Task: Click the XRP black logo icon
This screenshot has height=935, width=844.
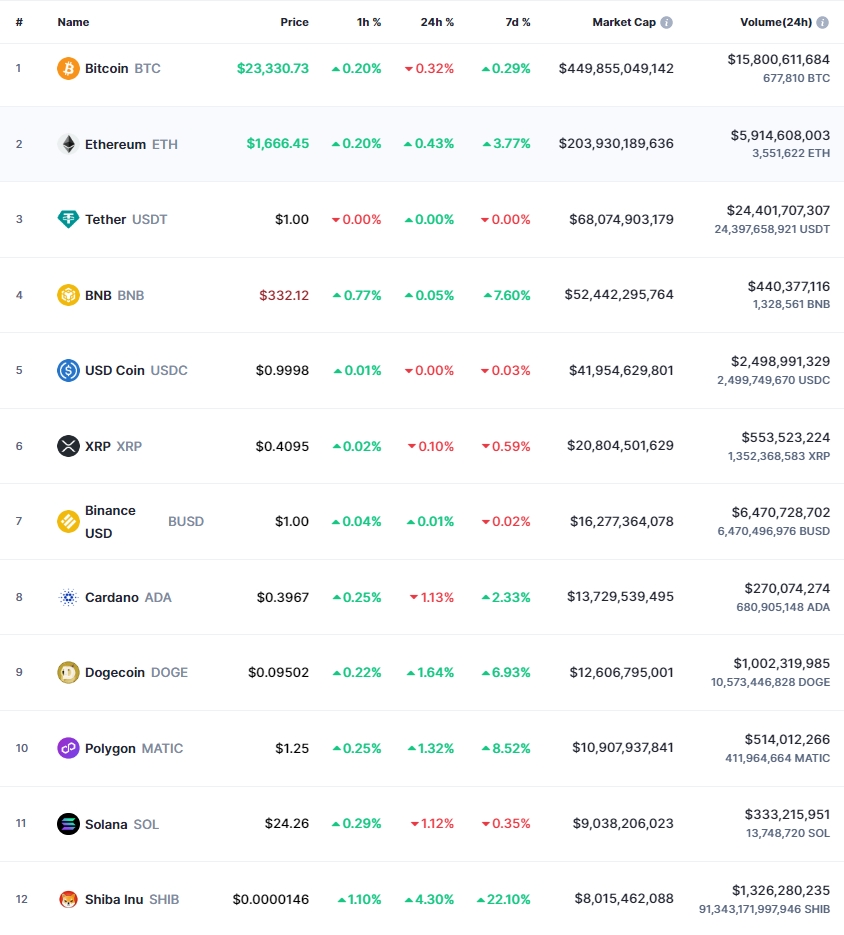Action: (68, 446)
